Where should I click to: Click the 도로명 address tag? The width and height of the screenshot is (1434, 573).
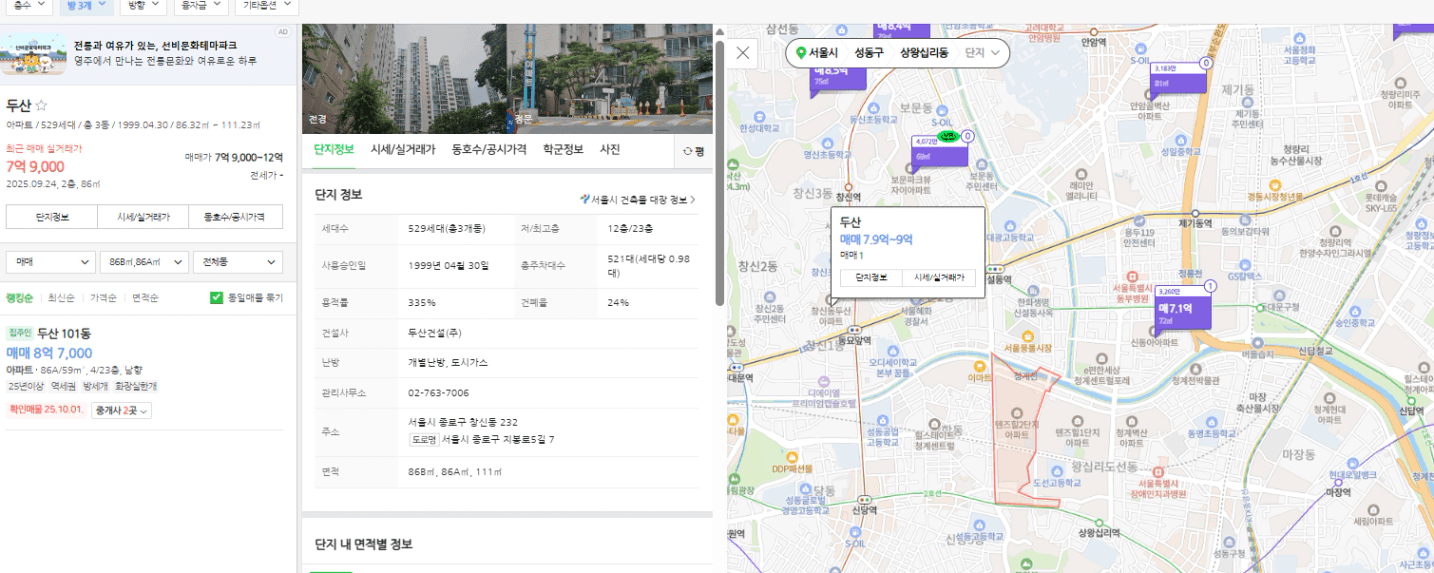point(423,439)
